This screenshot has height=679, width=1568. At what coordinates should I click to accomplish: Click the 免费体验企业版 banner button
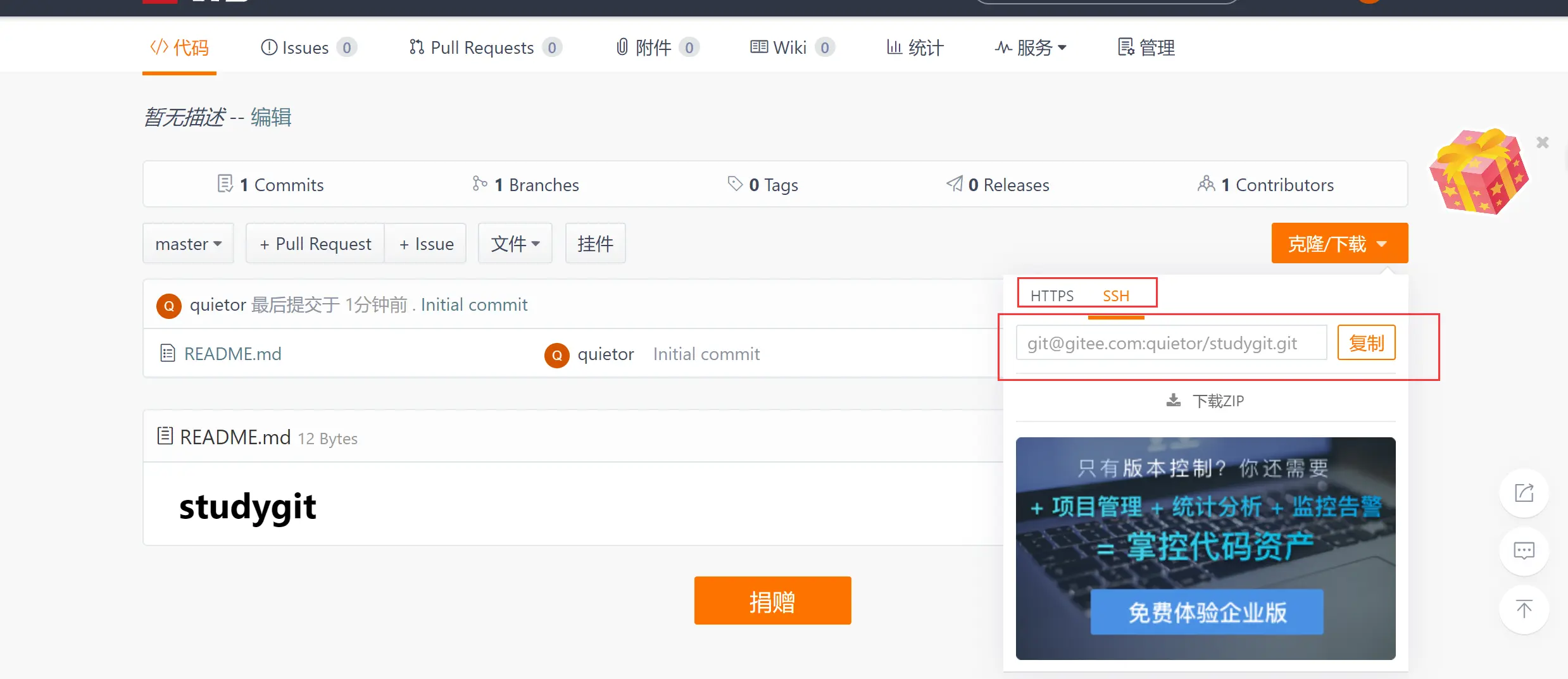tap(1207, 612)
